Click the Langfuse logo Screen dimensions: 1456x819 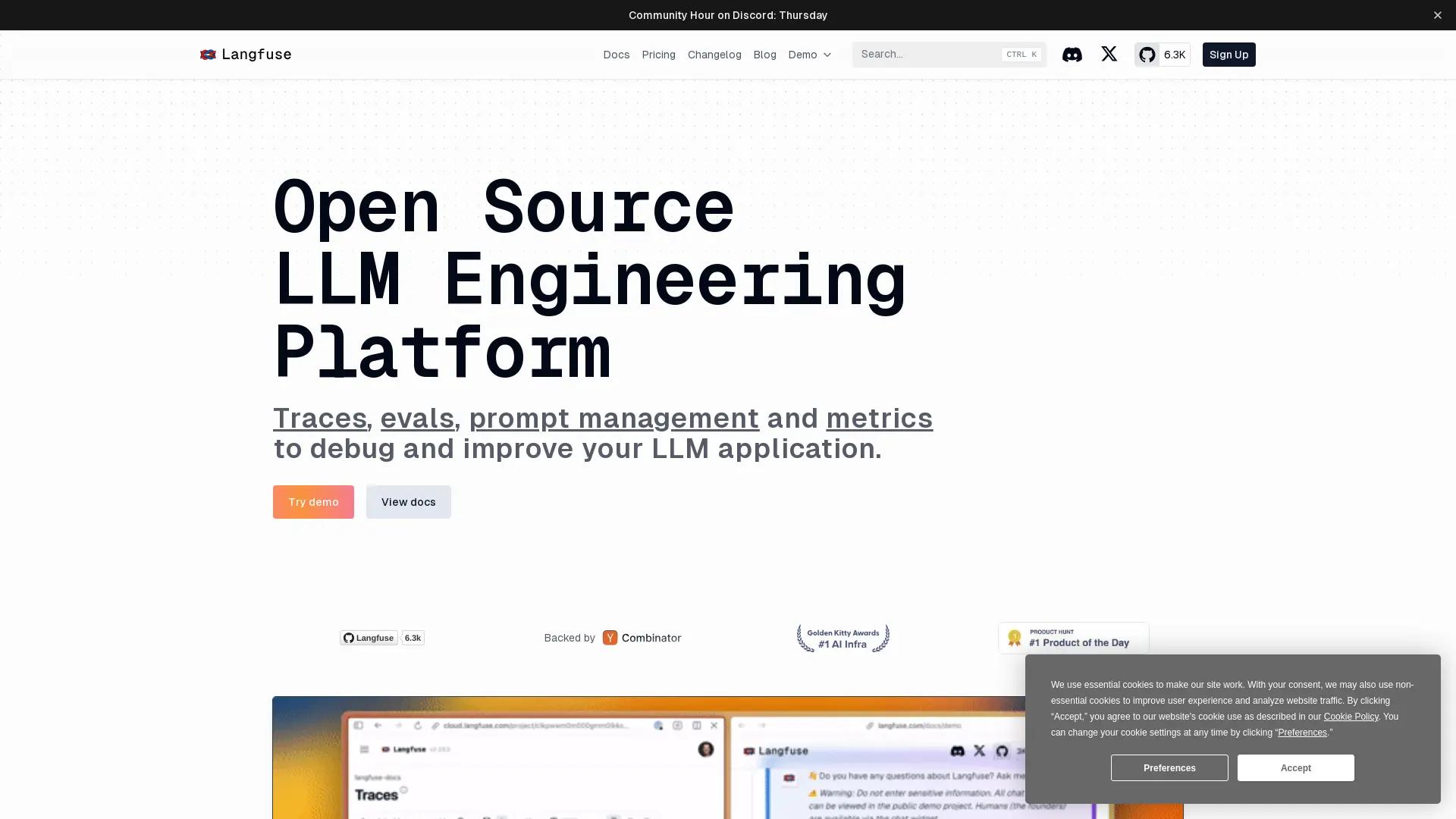coord(245,54)
